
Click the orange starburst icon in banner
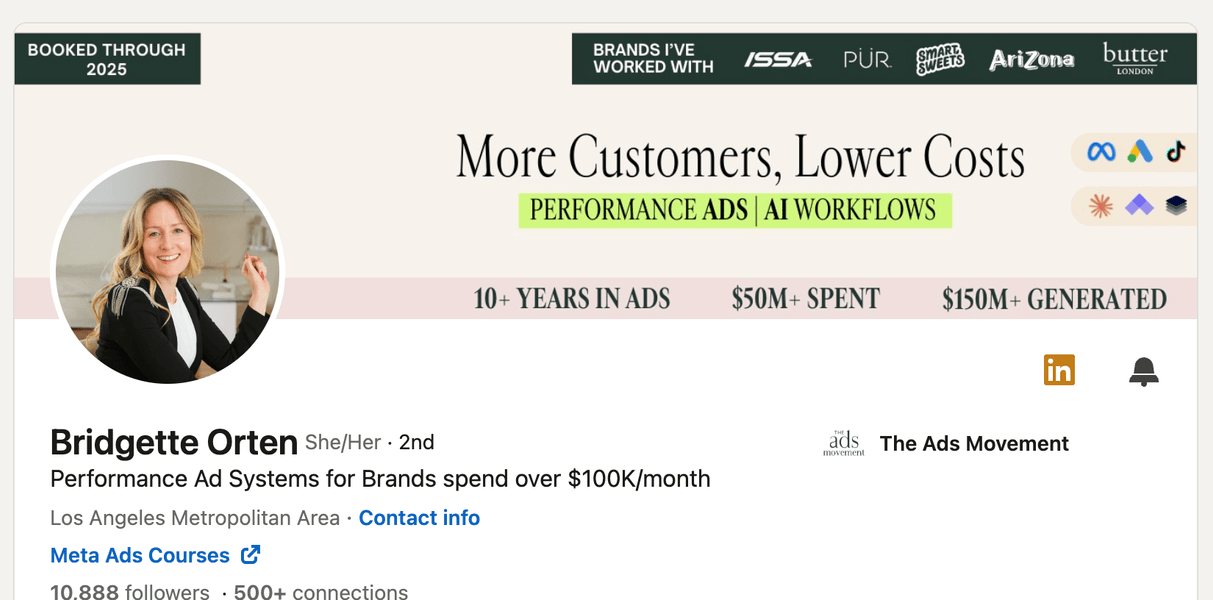pos(1101,206)
